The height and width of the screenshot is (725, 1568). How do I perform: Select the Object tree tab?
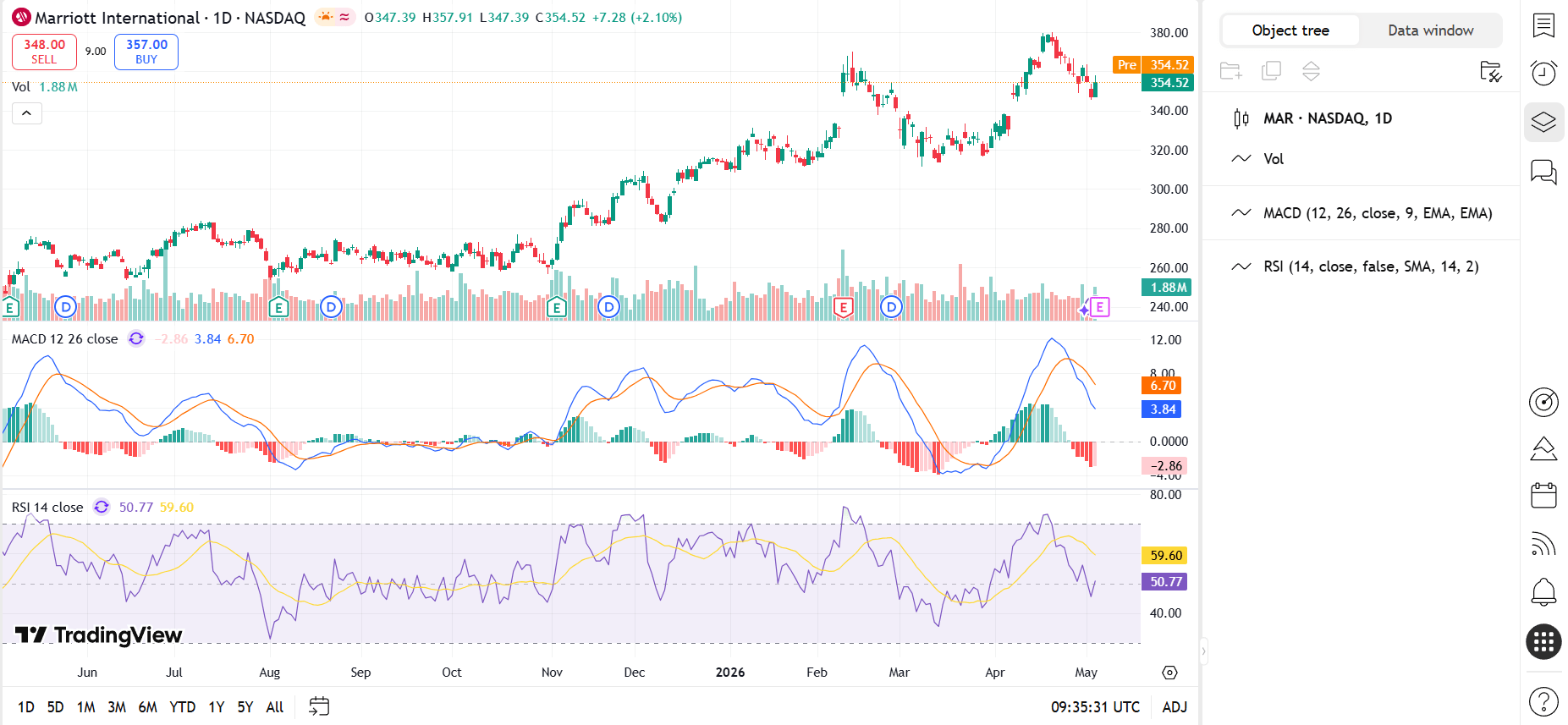1290,30
